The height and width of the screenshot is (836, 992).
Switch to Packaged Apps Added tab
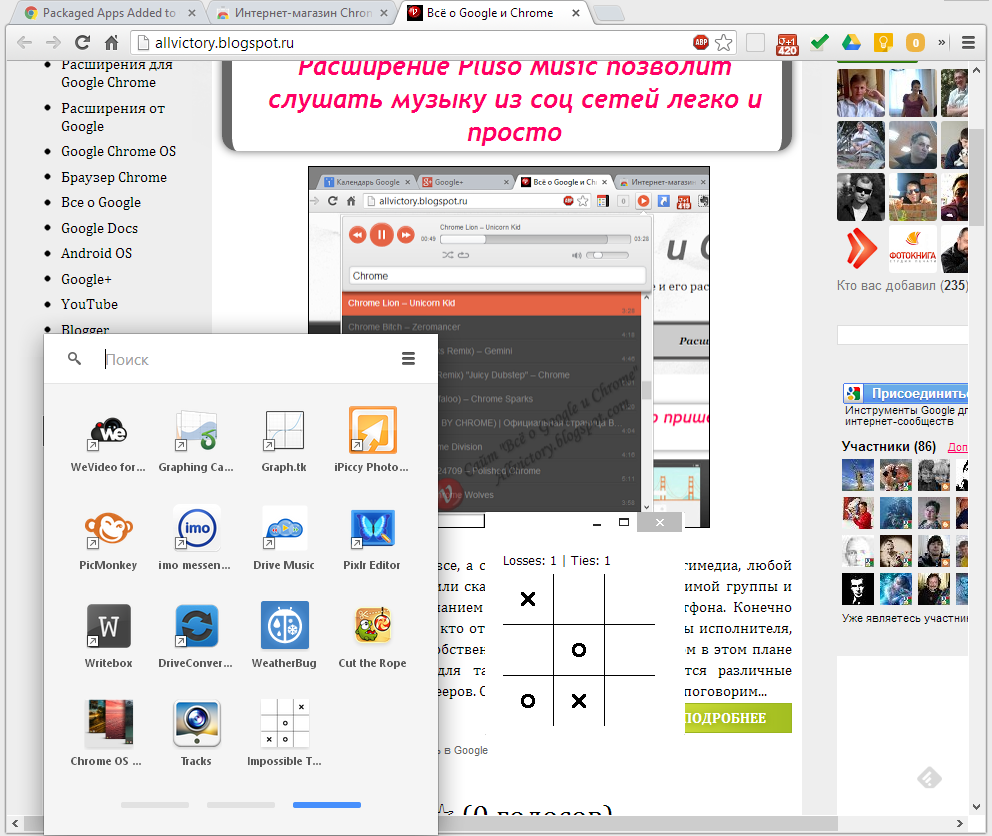[x=108, y=13]
